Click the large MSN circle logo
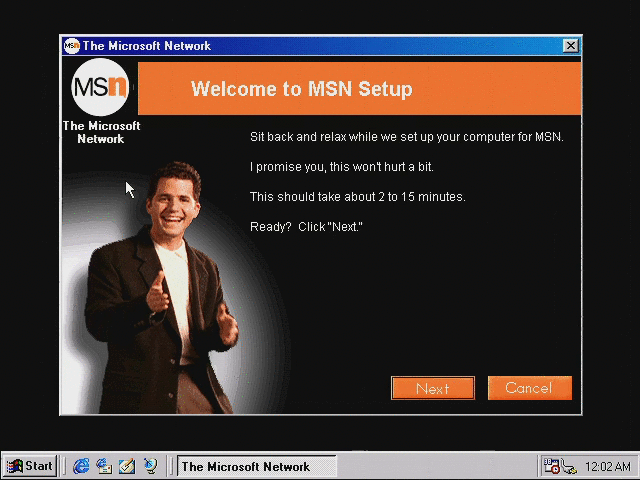The image size is (640, 480). tap(100, 87)
